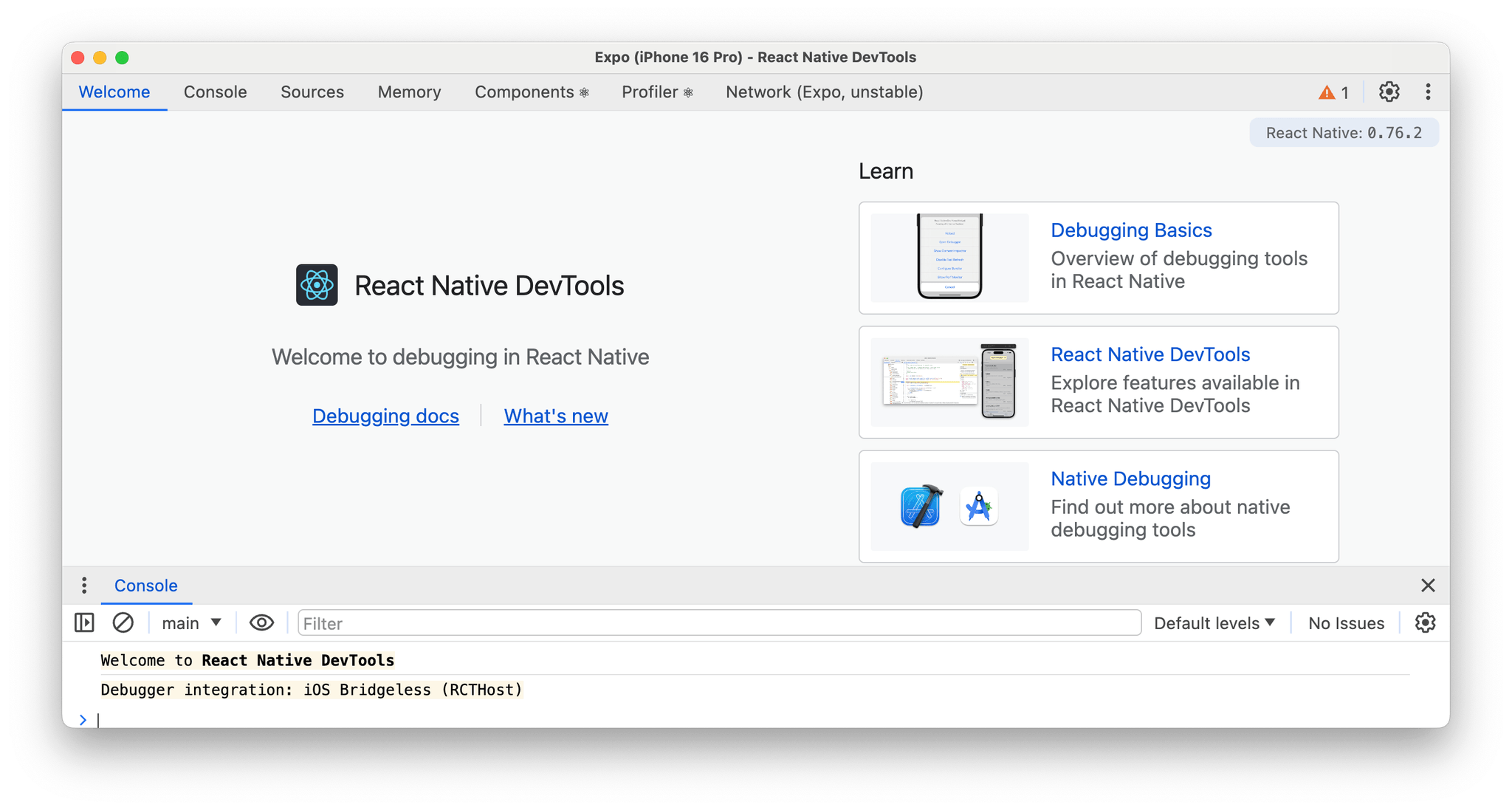1512x810 pixels.
Task: Toggle the eye icon to create live expression
Action: [261, 622]
